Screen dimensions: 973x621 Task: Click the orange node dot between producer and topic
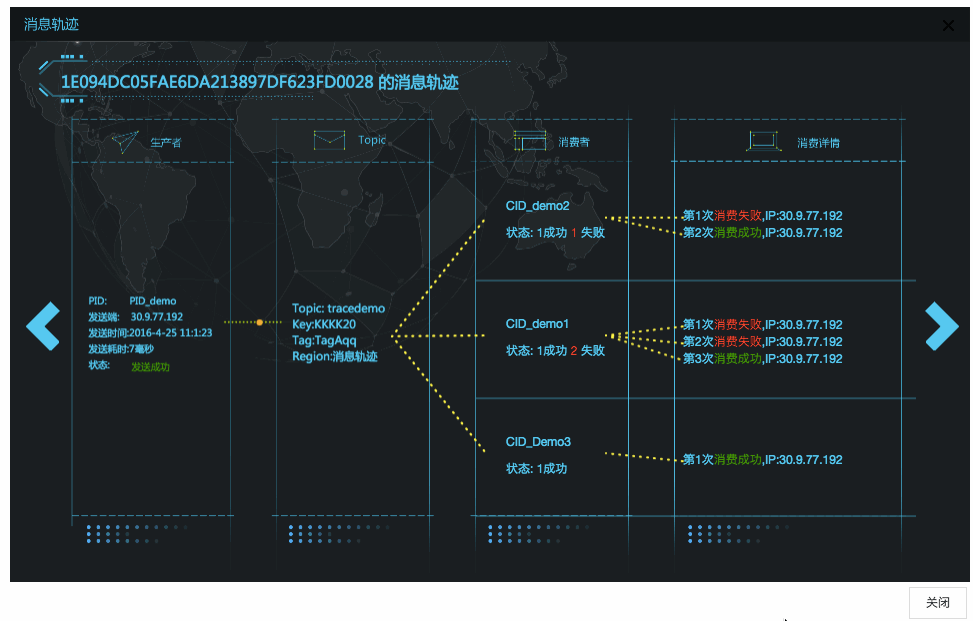[x=259, y=322]
